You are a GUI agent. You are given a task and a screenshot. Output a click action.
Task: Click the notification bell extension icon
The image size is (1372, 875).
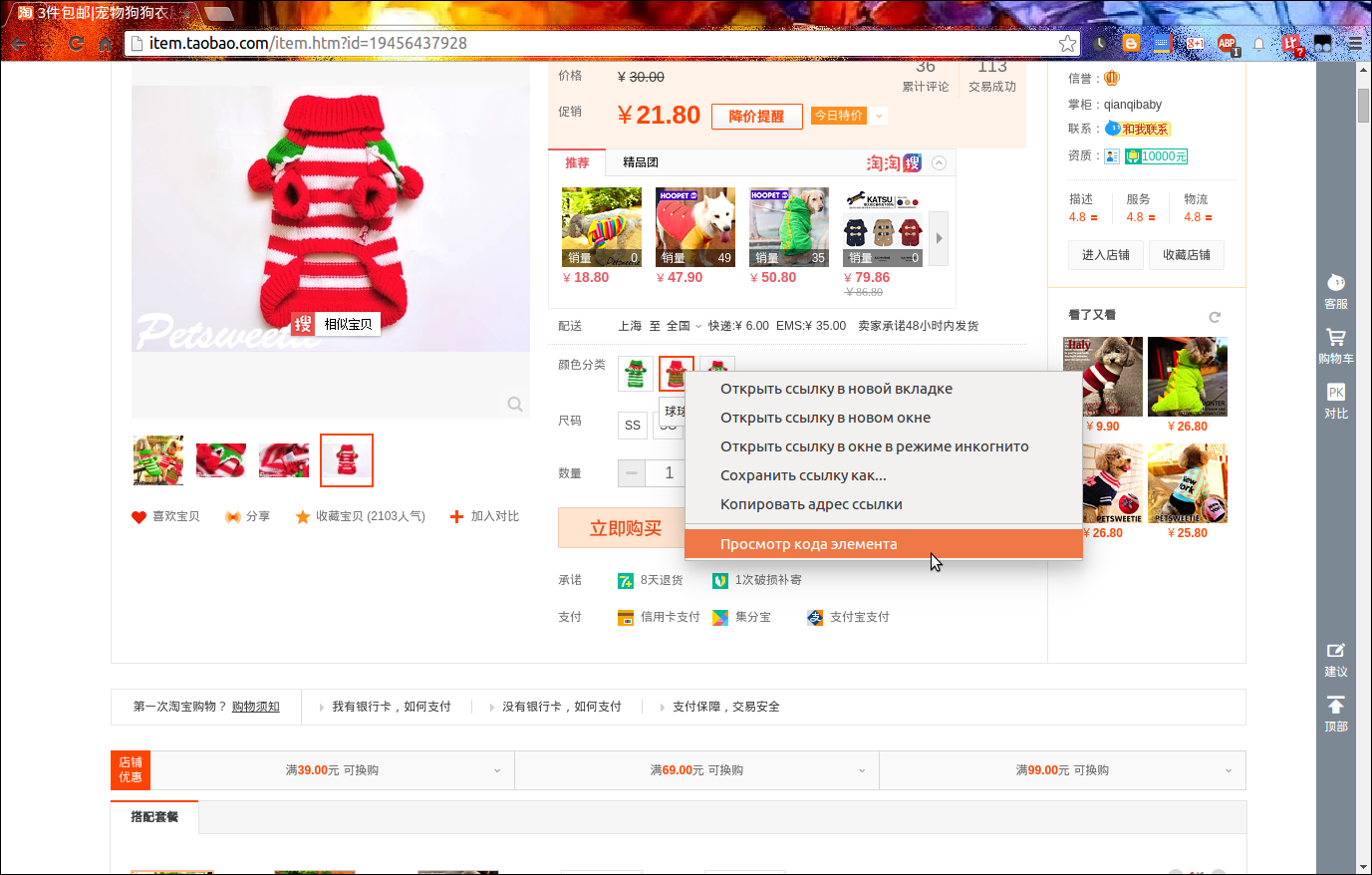(x=1258, y=44)
